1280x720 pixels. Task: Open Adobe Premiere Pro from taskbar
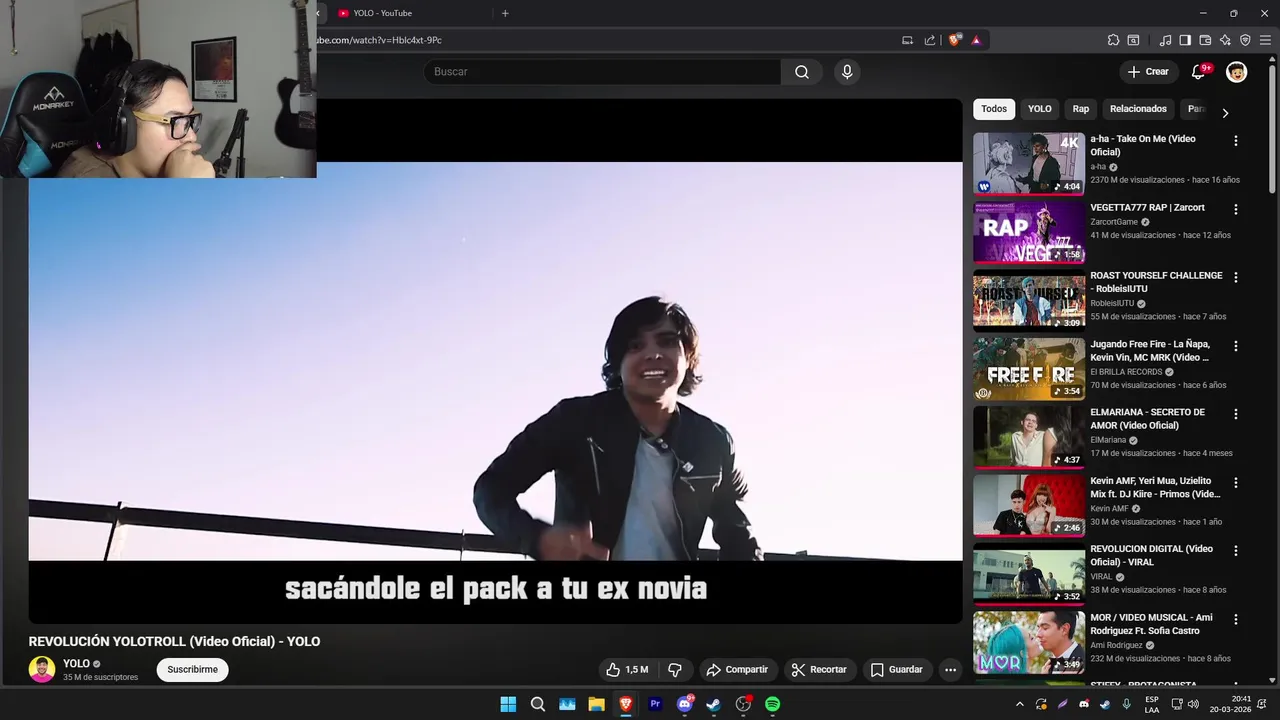pos(655,704)
